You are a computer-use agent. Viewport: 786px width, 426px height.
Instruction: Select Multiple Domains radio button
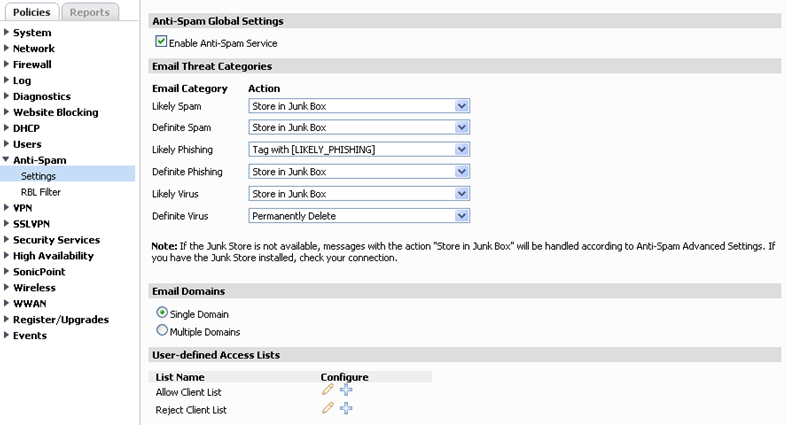pos(162,330)
